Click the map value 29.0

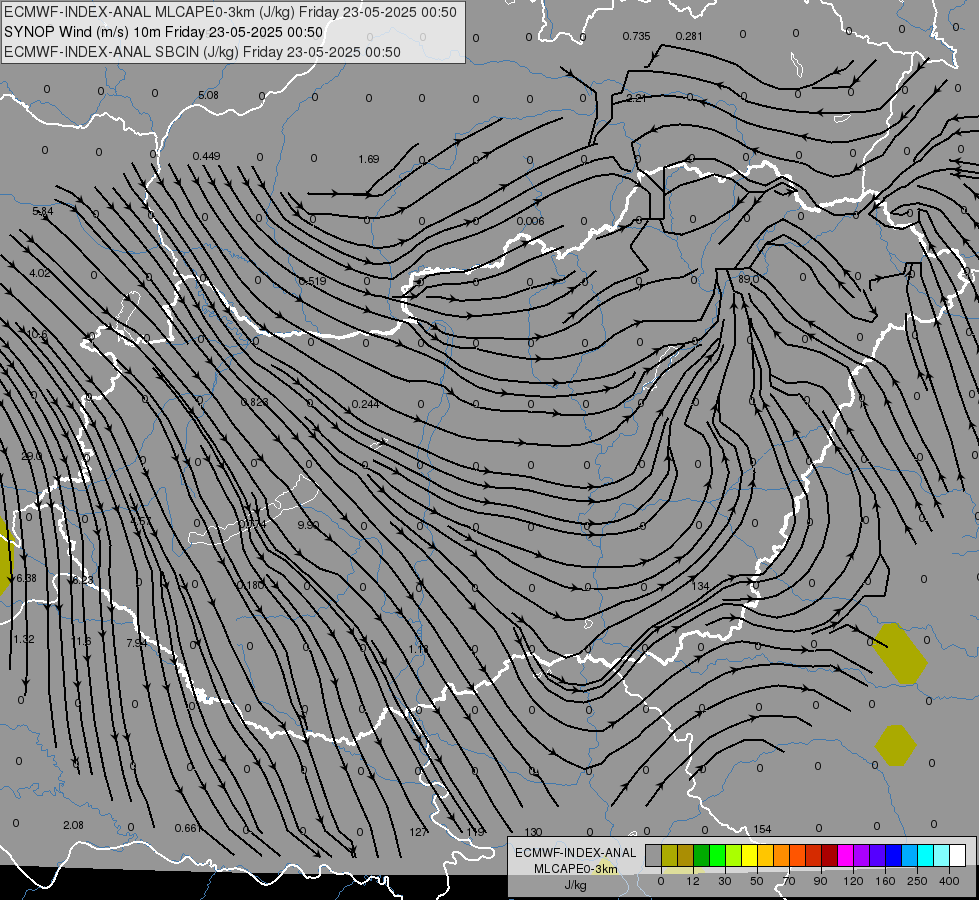31,457
